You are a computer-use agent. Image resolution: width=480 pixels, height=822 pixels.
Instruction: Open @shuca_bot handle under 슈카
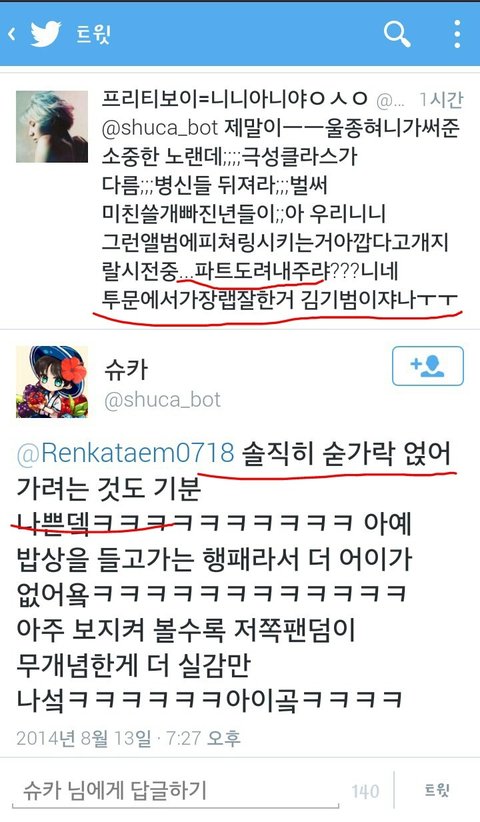(x=162, y=401)
